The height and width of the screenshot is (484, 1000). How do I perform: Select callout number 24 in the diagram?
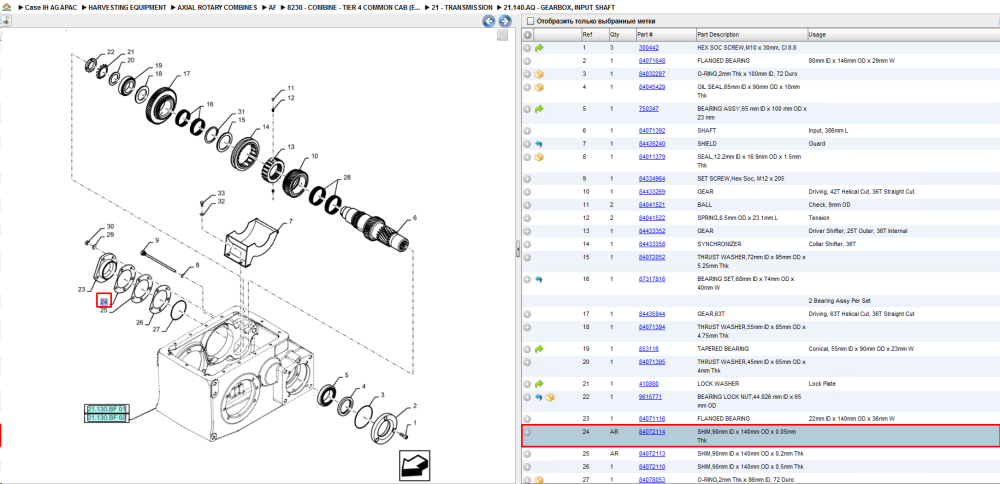coord(105,301)
